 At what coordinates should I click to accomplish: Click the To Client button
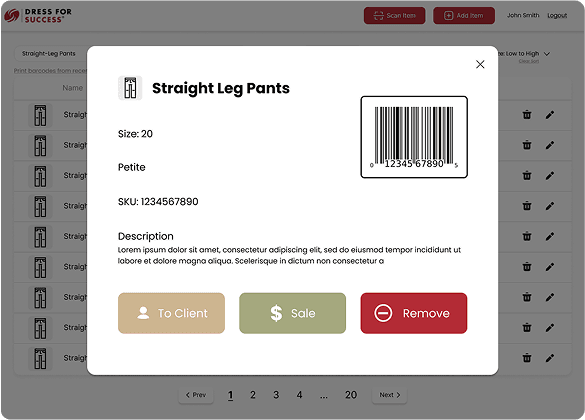(x=171, y=313)
